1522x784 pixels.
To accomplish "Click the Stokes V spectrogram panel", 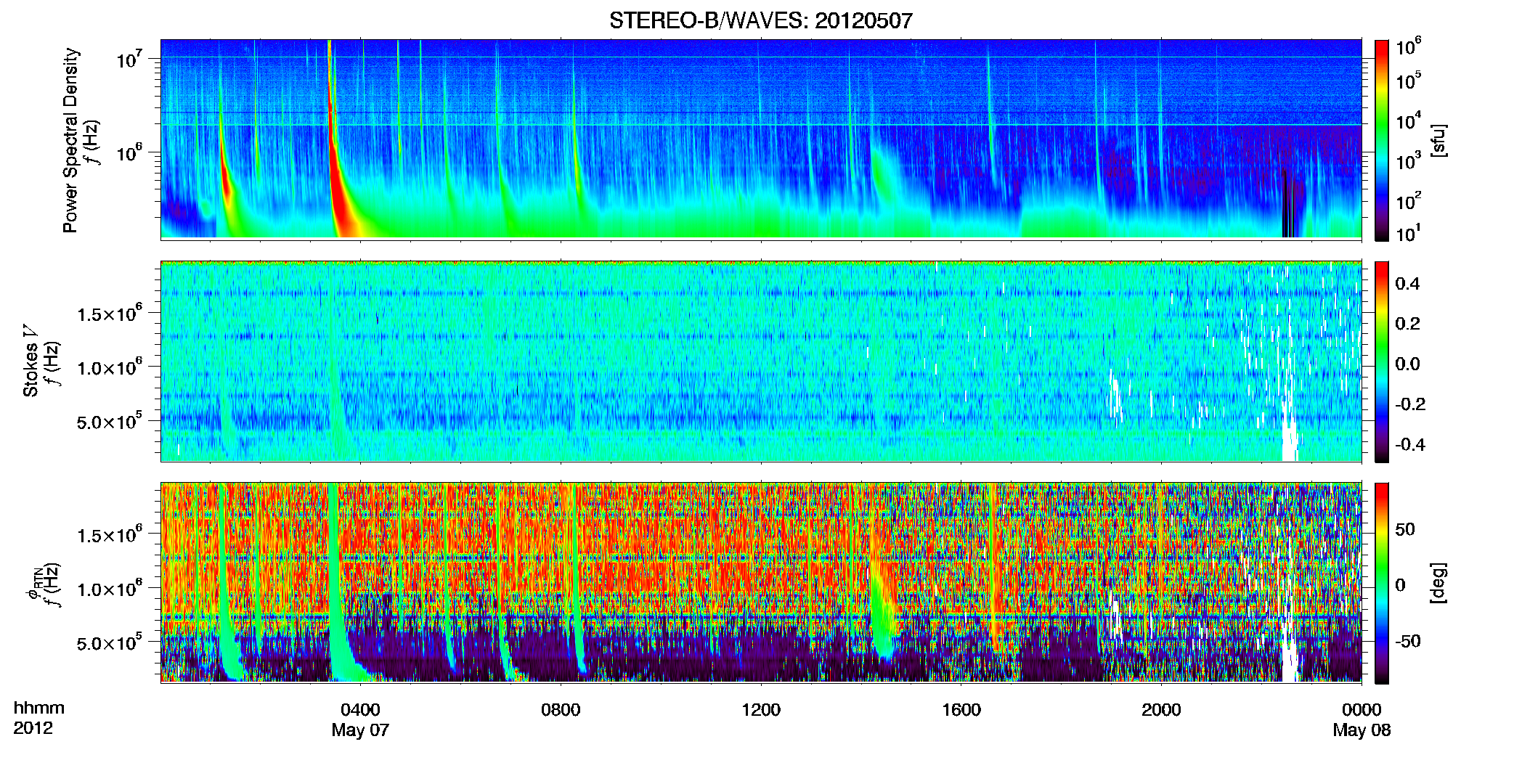I will tap(761, 362).
